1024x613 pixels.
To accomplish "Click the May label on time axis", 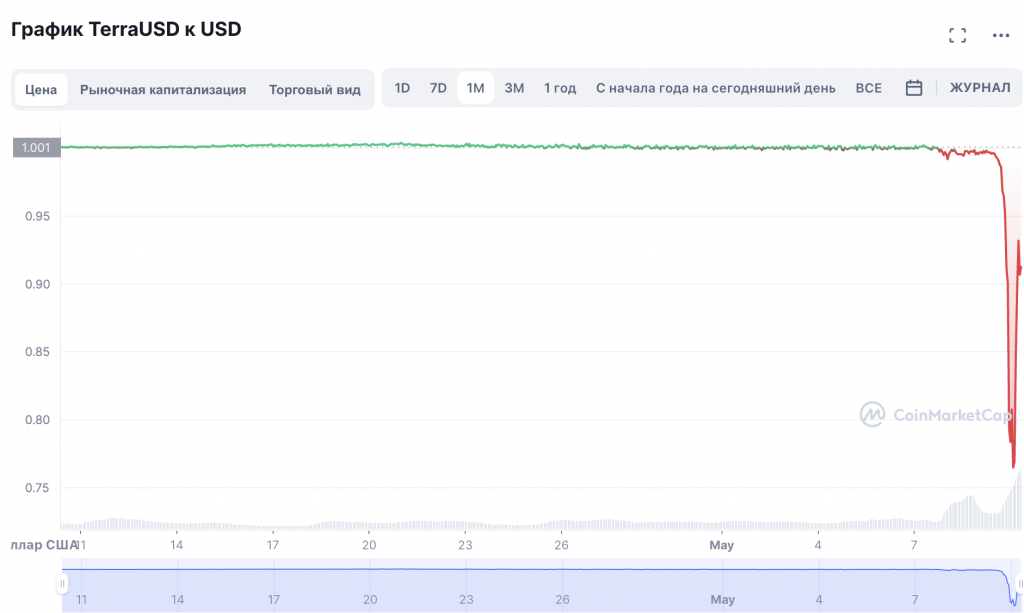I will pyautogui.click(x=721, y=545).
